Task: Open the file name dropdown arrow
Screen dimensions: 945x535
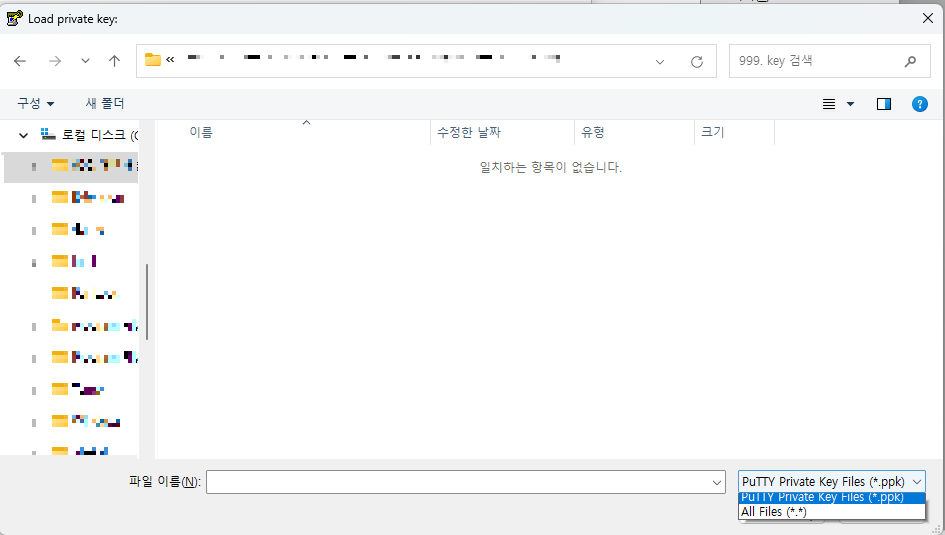Action: click(x=717, y=482)
